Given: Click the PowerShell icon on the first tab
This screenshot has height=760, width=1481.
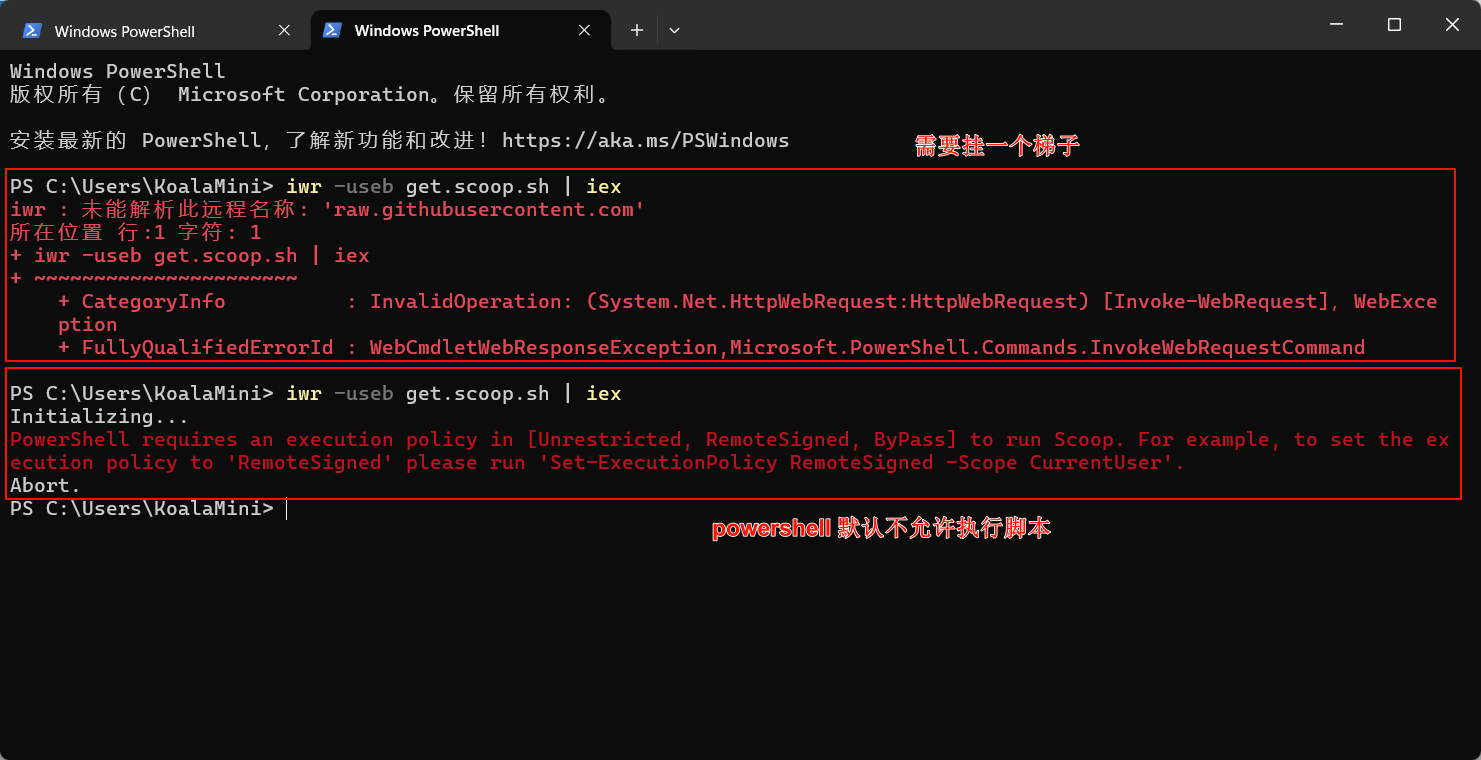Looking at the screenshot, I should click(32, 31).
